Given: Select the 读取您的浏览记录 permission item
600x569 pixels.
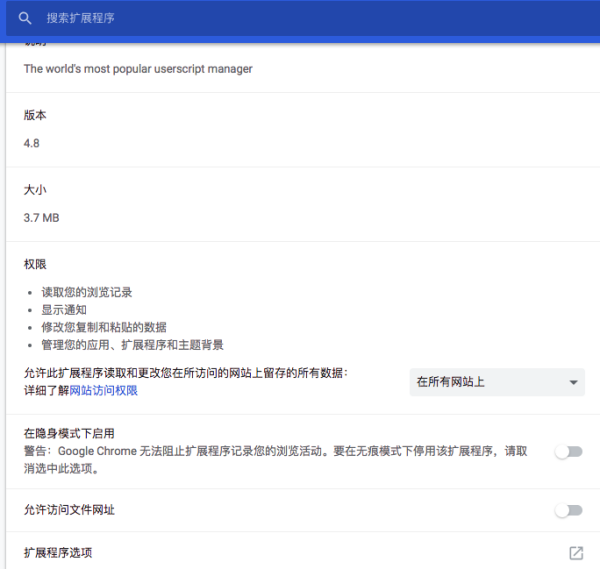Looking at the screenshot, I should coord(87,292).
